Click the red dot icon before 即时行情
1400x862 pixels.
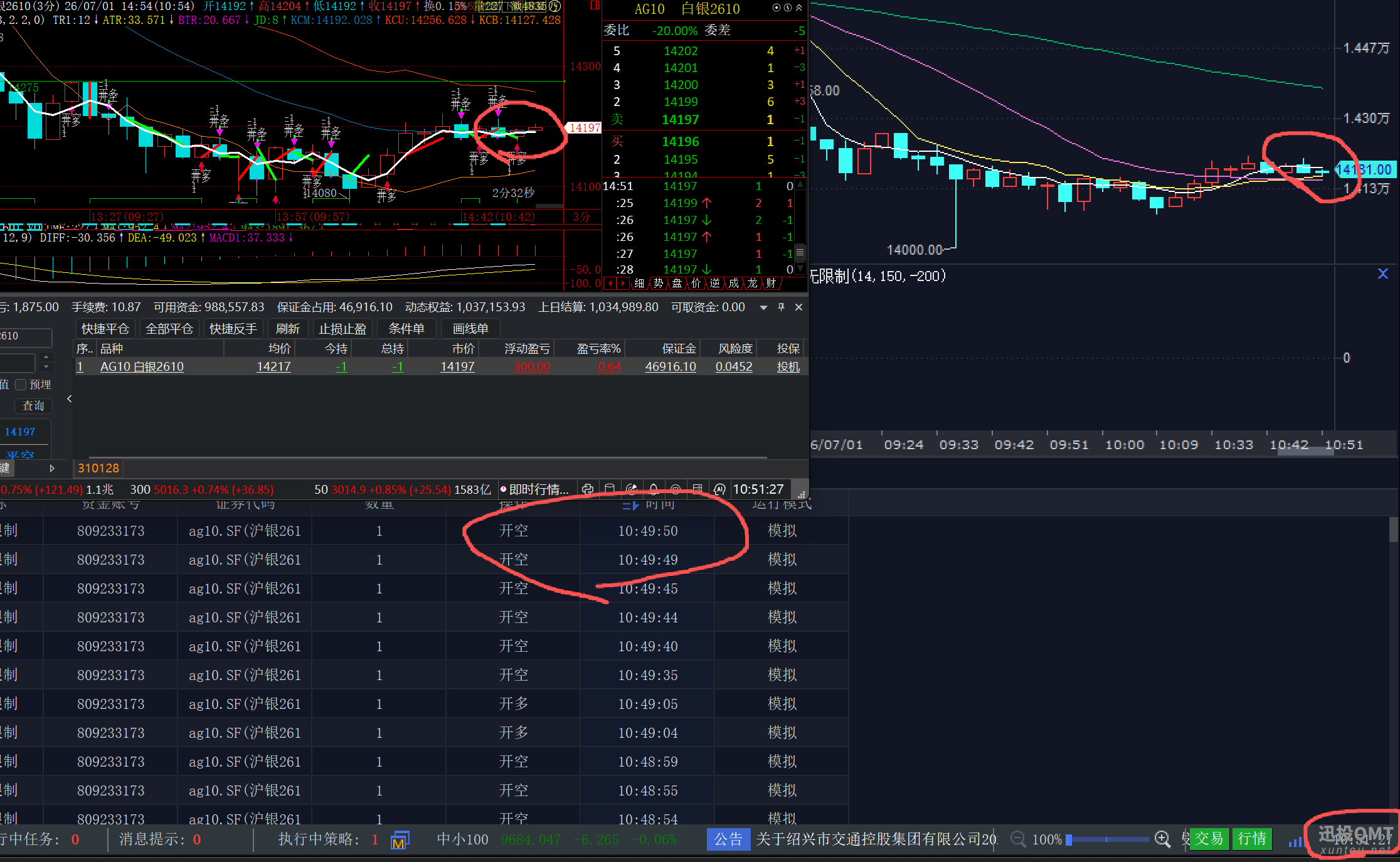[503, 489]
